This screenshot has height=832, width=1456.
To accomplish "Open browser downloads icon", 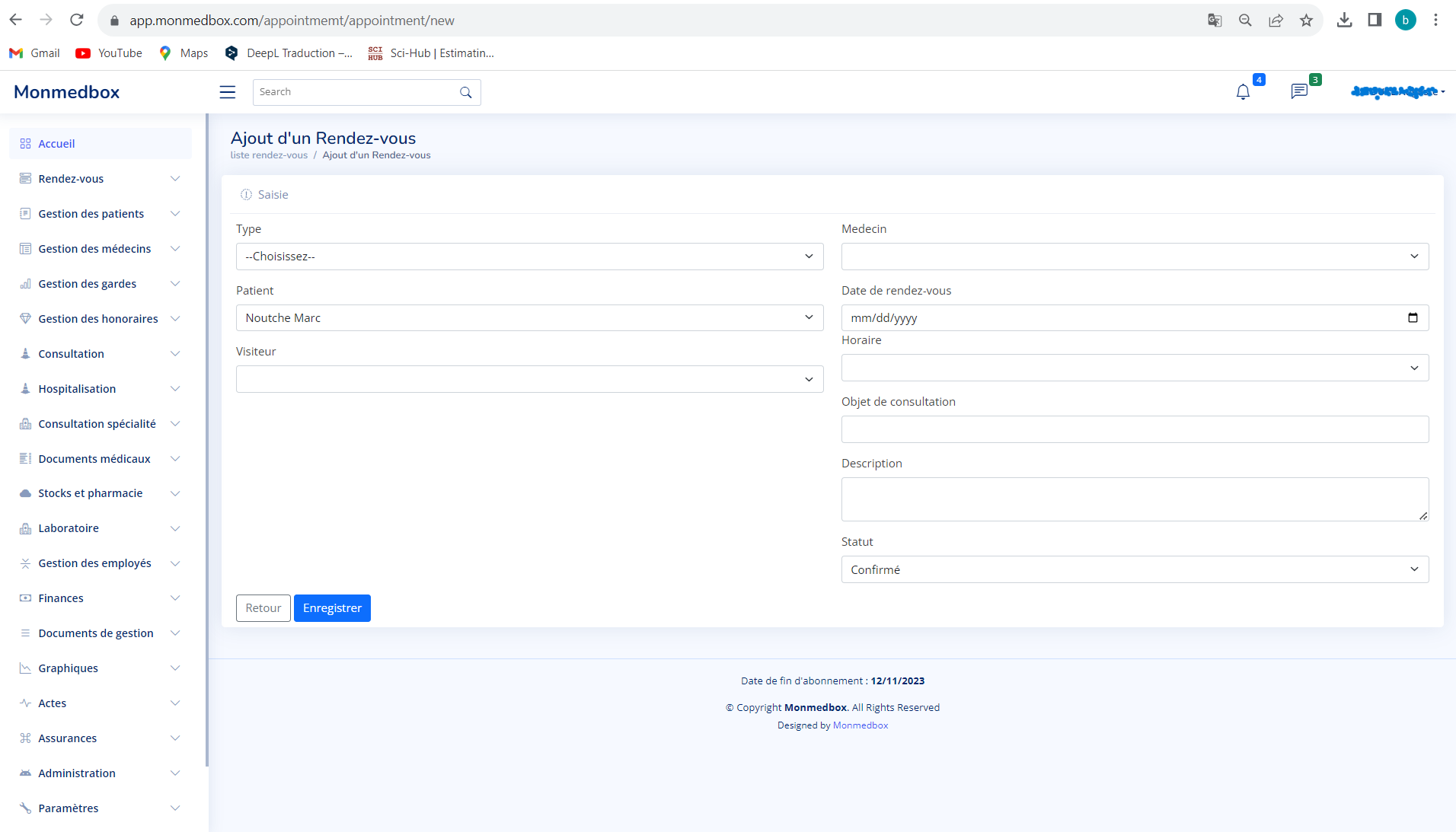I will pyautogui.click(x=1345, y=21).
